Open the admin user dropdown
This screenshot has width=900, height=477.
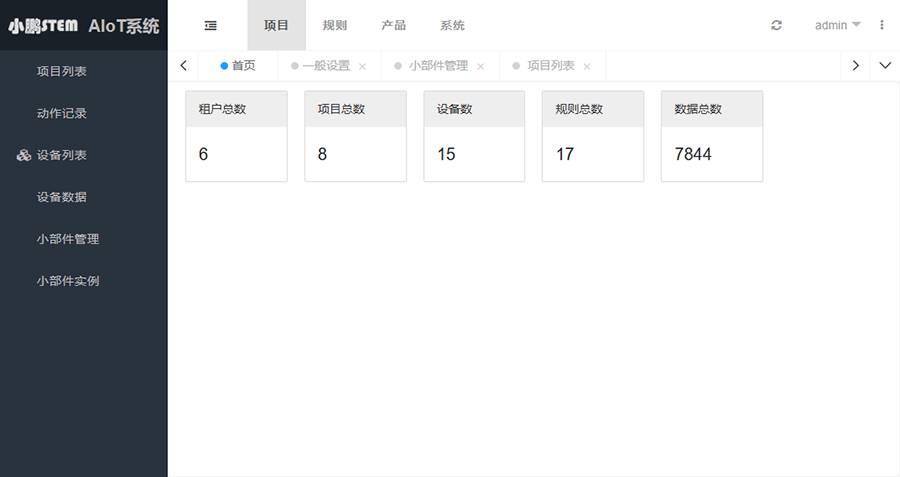pos(837,25)
